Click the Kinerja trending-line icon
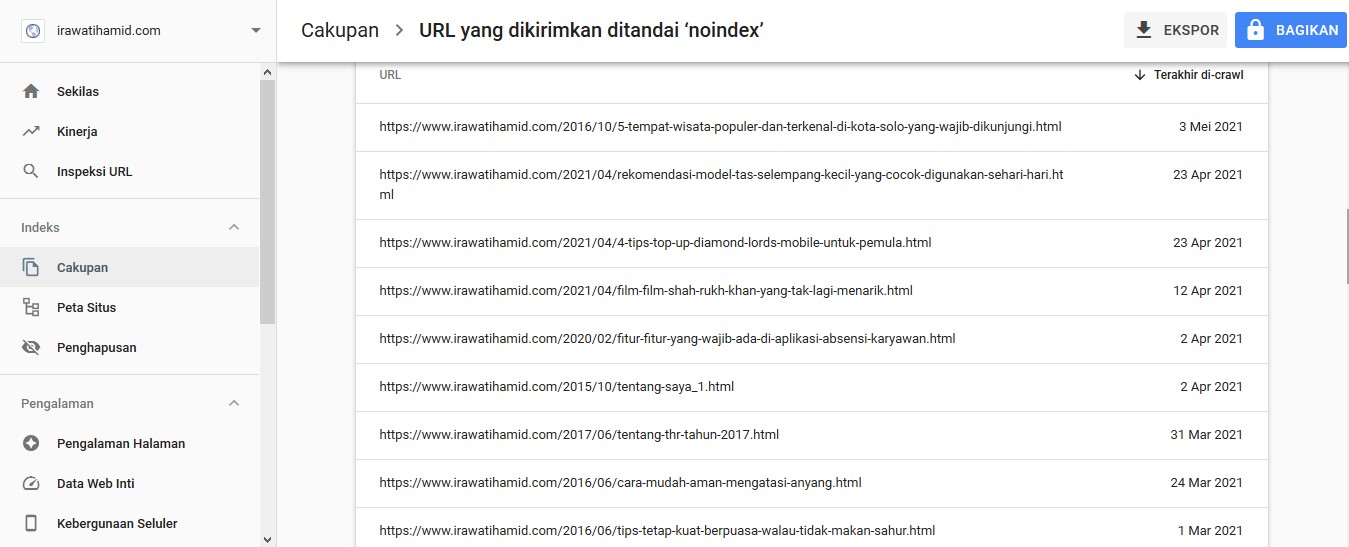This screenshot has height=547, width=1349. pos(31,131)
